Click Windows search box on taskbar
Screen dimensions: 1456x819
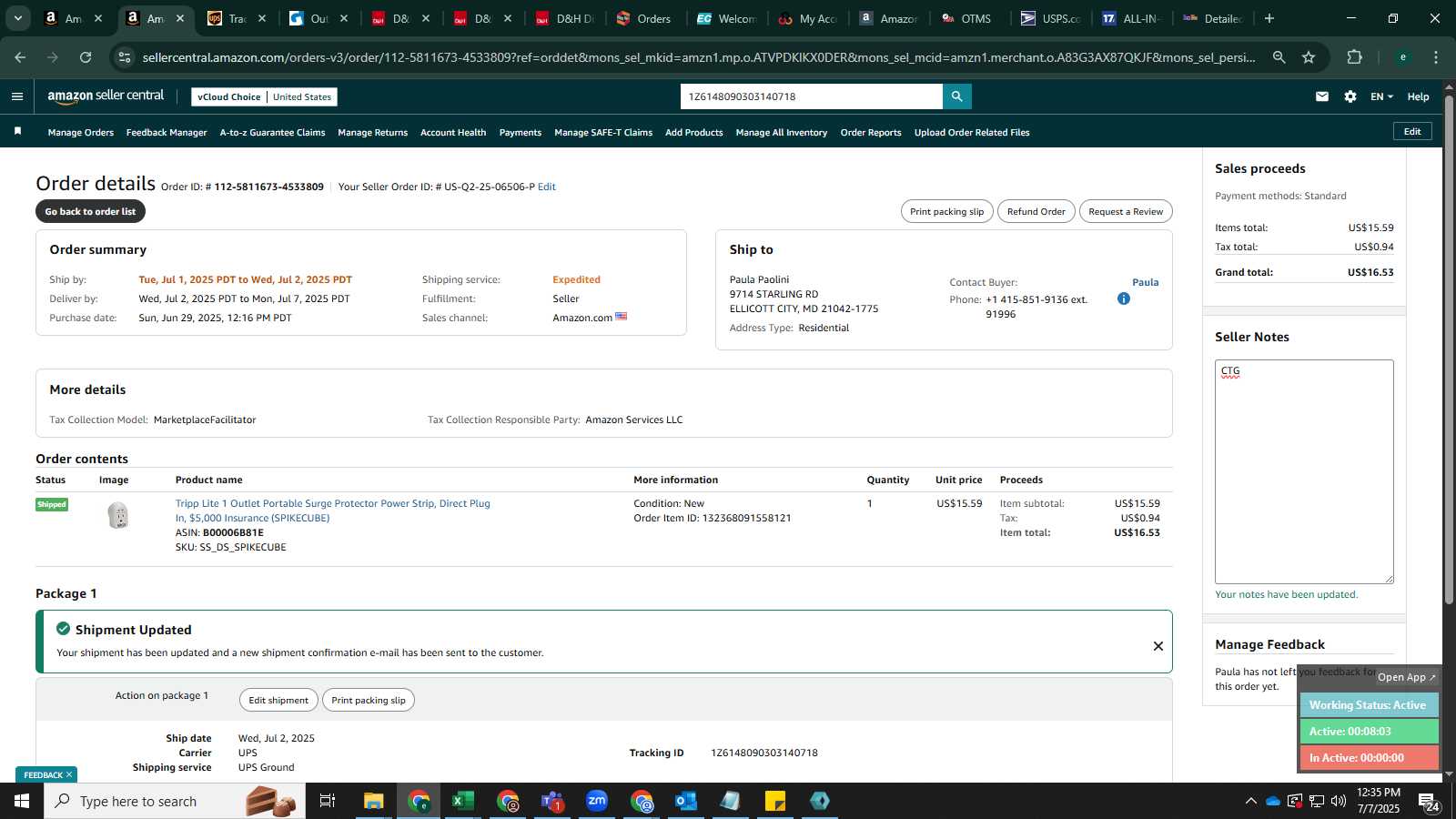coord(175,801)
